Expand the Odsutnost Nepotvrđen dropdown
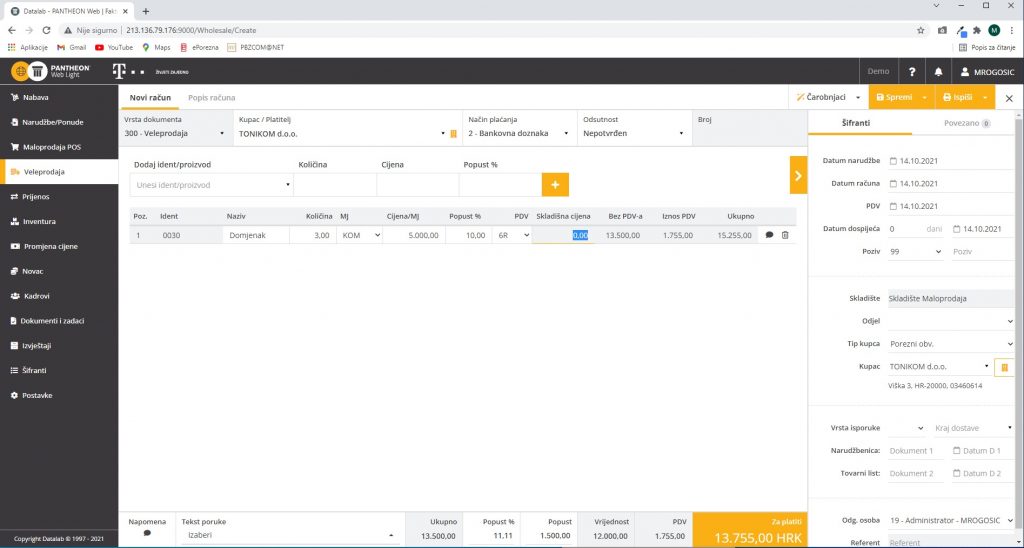The image size is (1024, 548). (x=634, y=133)
